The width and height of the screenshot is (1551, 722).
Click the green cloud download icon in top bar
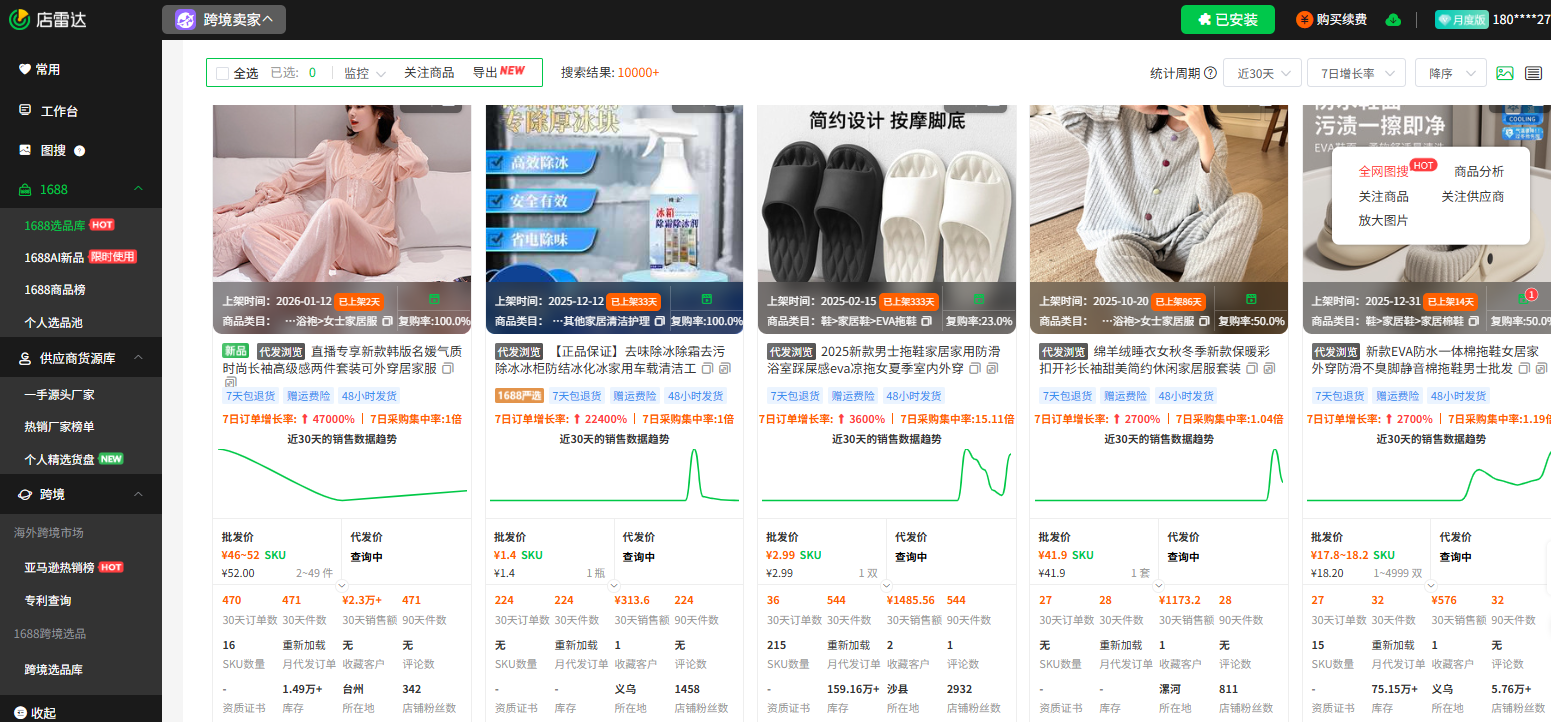tap(1393, 19)
